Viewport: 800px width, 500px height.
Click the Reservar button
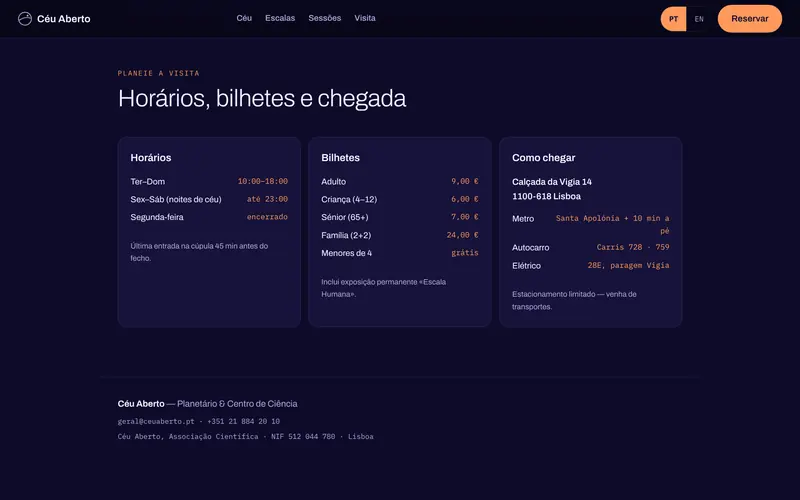[749, 19]
